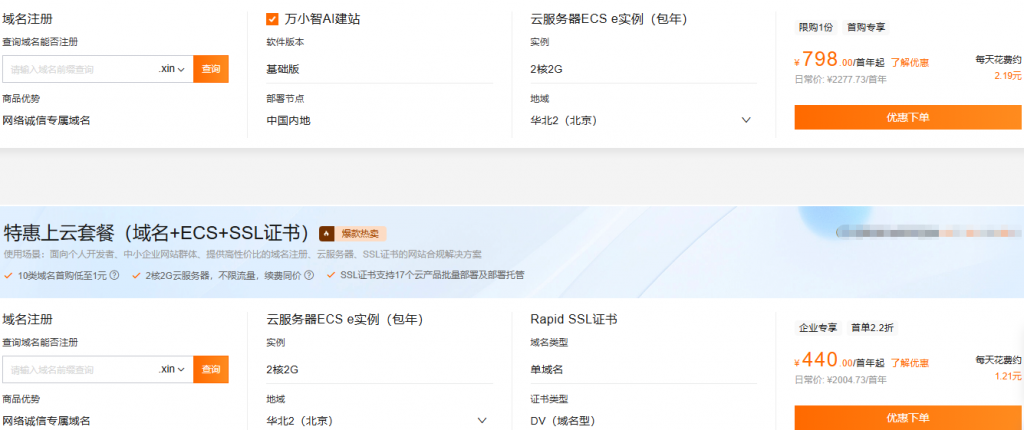Viewport: 1024px width, 430px height.
Task: Click the domain search field in bottom package
Action: point(80,369)
